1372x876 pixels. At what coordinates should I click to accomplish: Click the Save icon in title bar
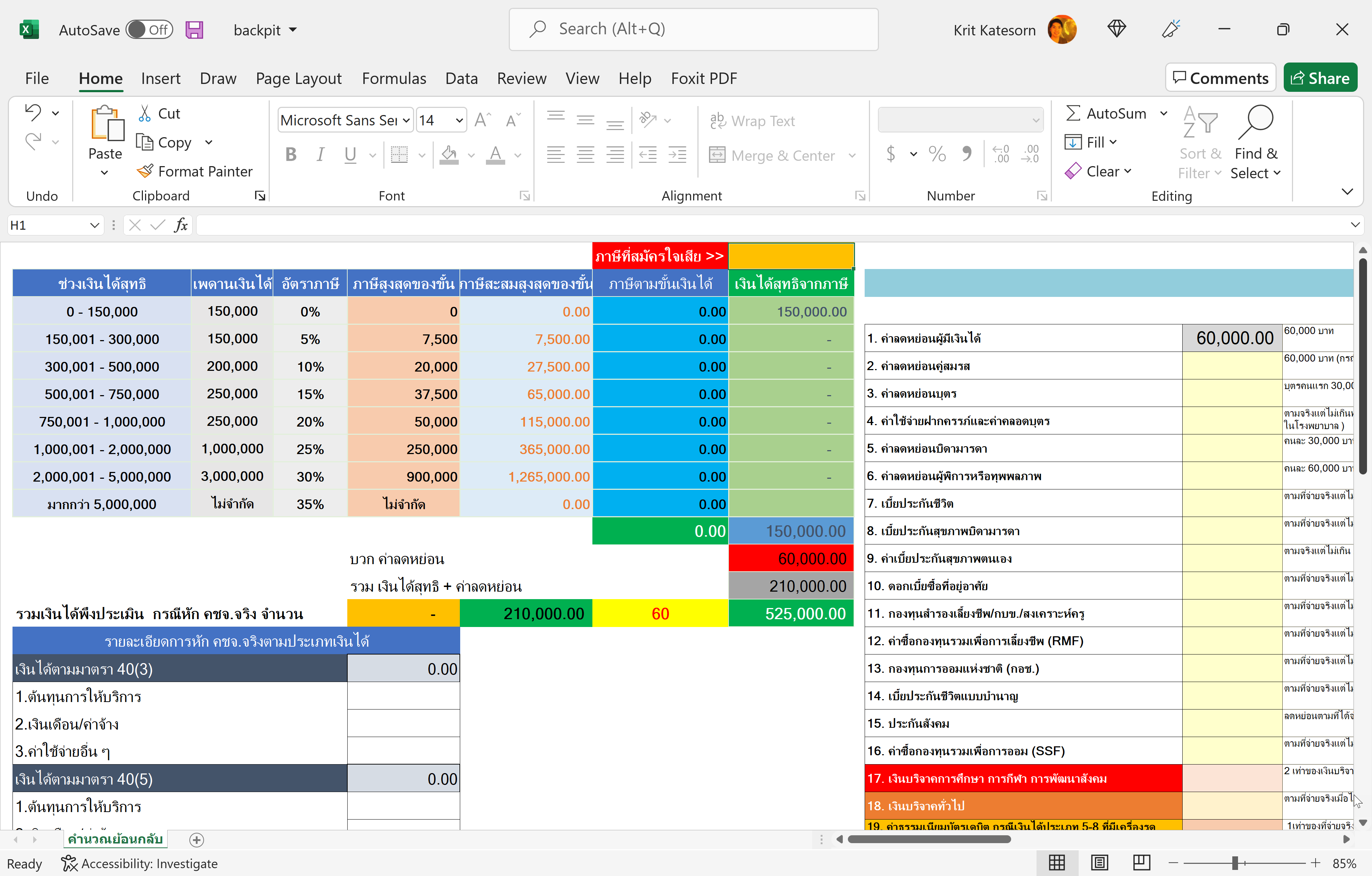pos(194,30)
